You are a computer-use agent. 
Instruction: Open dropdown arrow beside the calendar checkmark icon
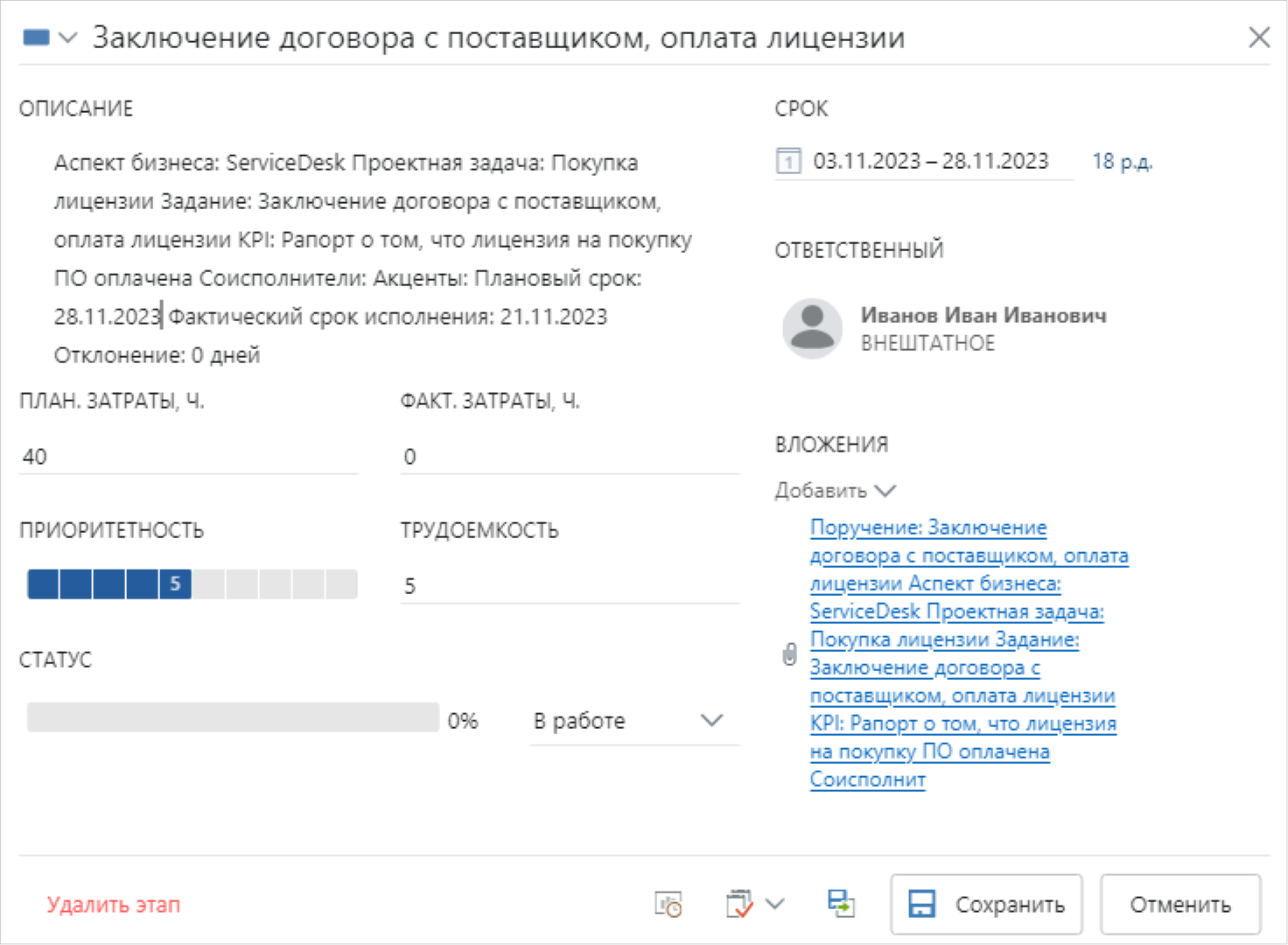click(x=775, y=904)
